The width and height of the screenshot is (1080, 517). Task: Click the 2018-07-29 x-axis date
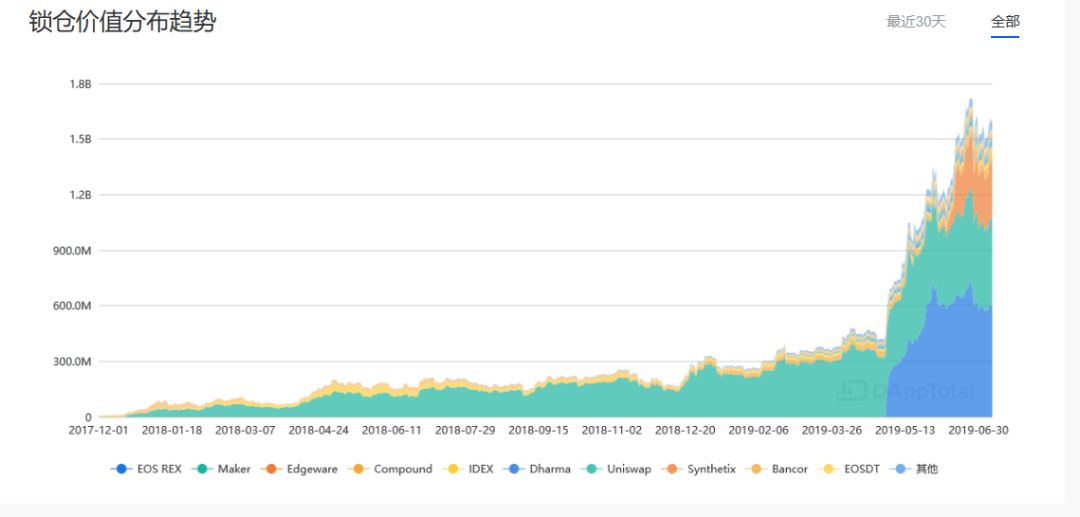click(x=465, y=430)
